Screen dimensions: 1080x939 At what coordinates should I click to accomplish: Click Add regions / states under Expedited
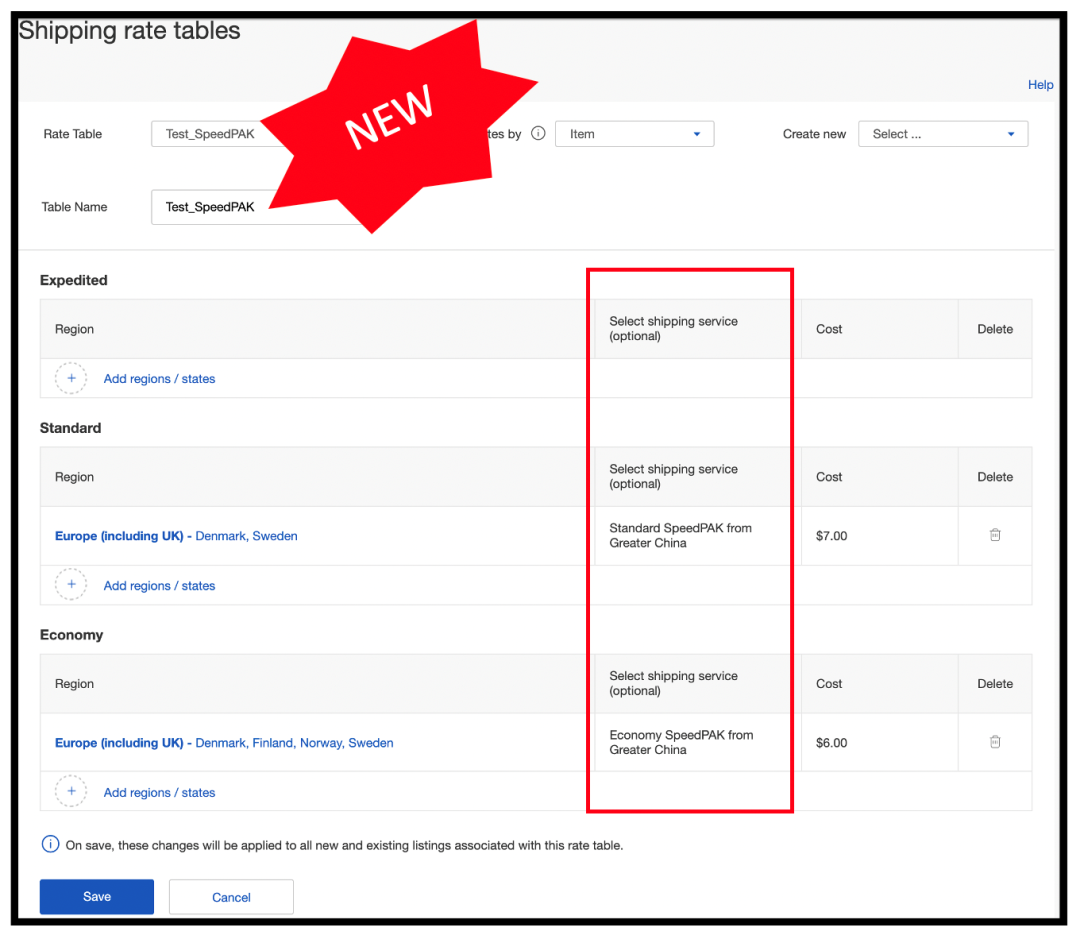click(159, 378)
